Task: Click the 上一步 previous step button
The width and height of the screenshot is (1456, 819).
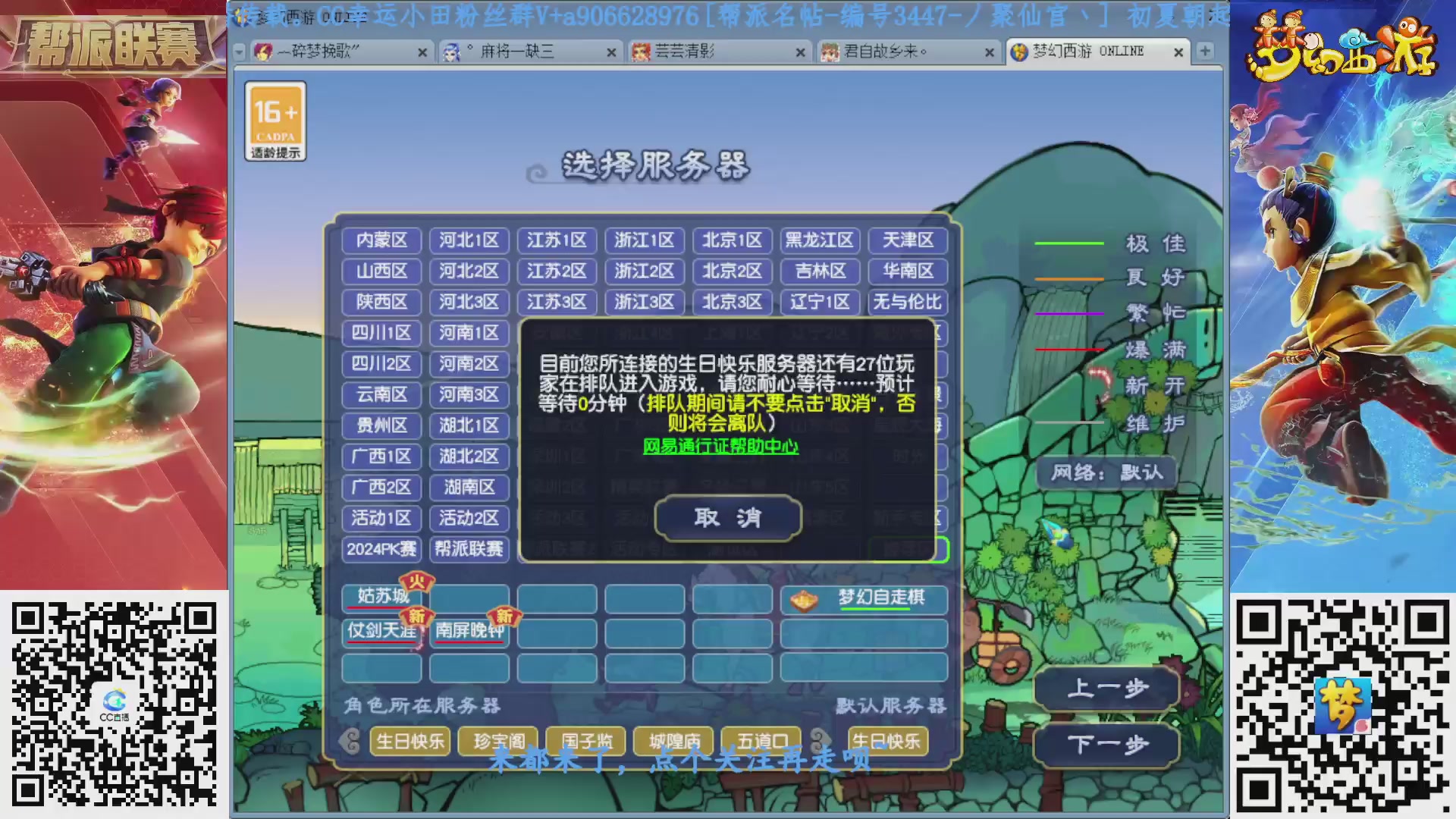Action: (x=1107, y=689)
